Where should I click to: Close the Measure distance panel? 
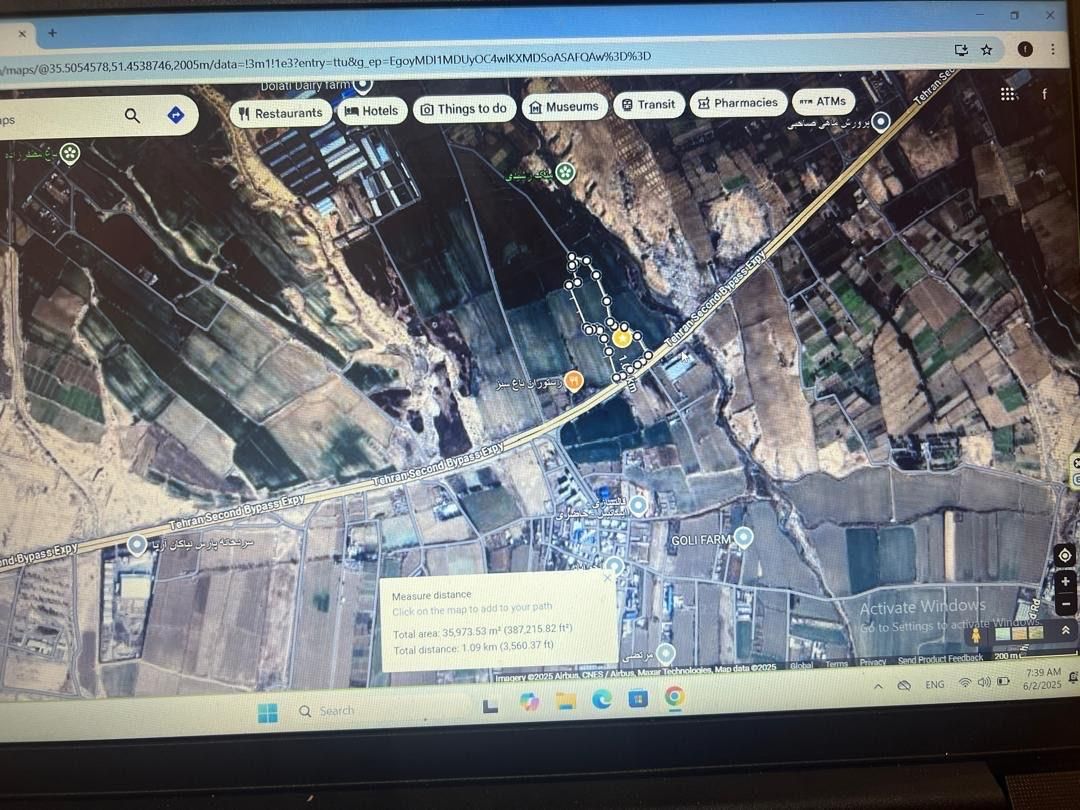point(607,579)
